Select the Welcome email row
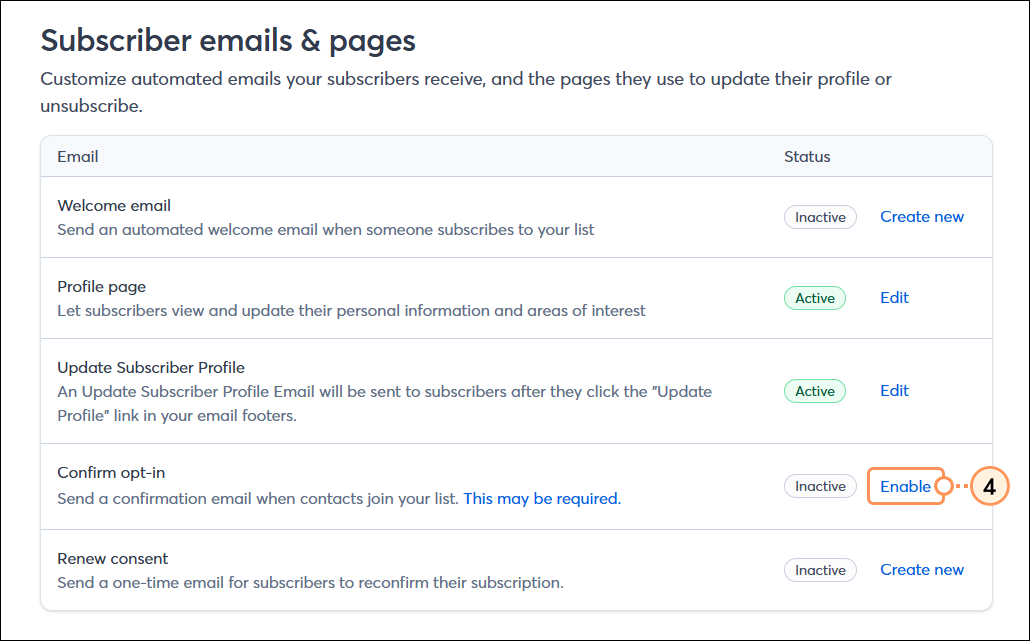 coord(400,217)
